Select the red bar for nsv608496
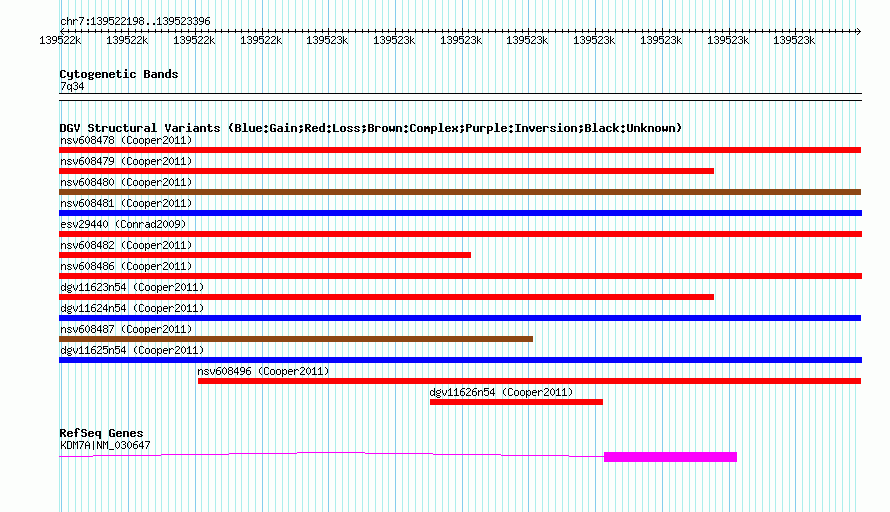Viewport: 890px width, 512px height. (530, 381)
